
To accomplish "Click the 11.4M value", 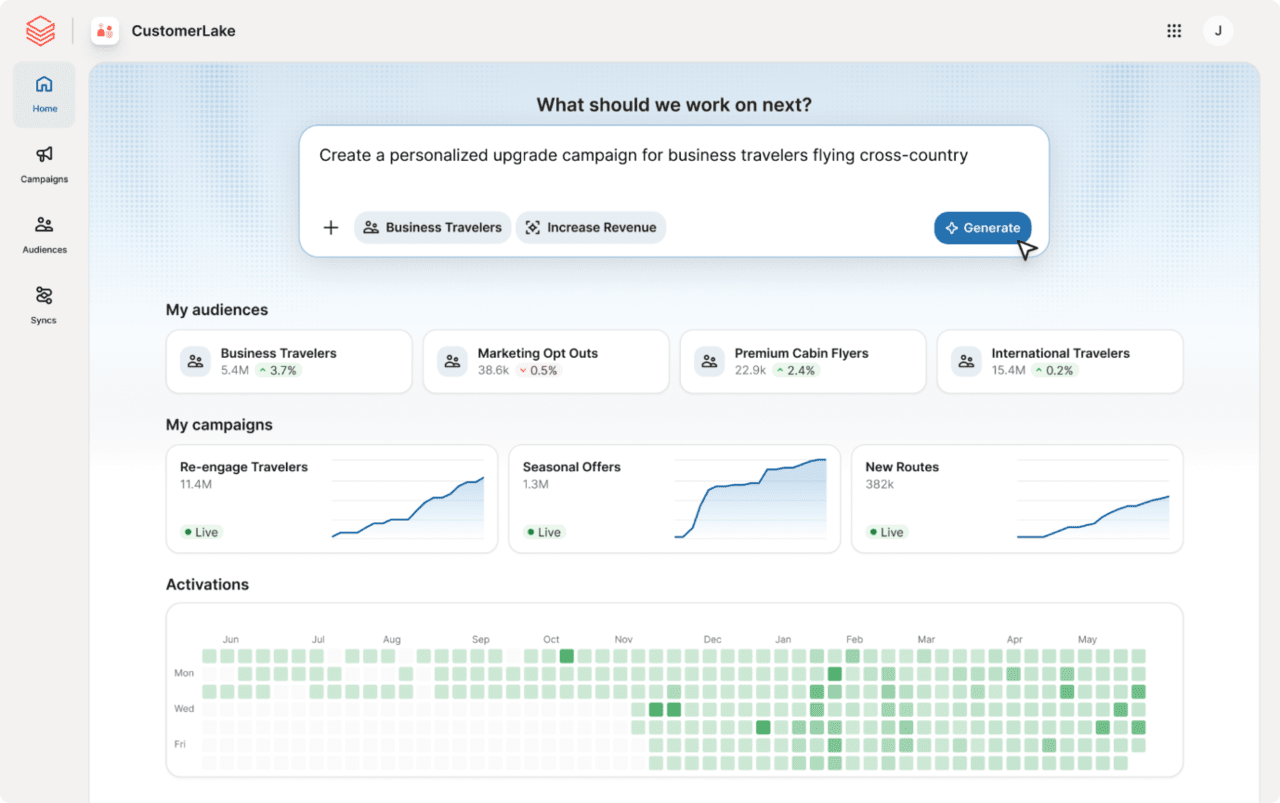I will coord(196,484).
